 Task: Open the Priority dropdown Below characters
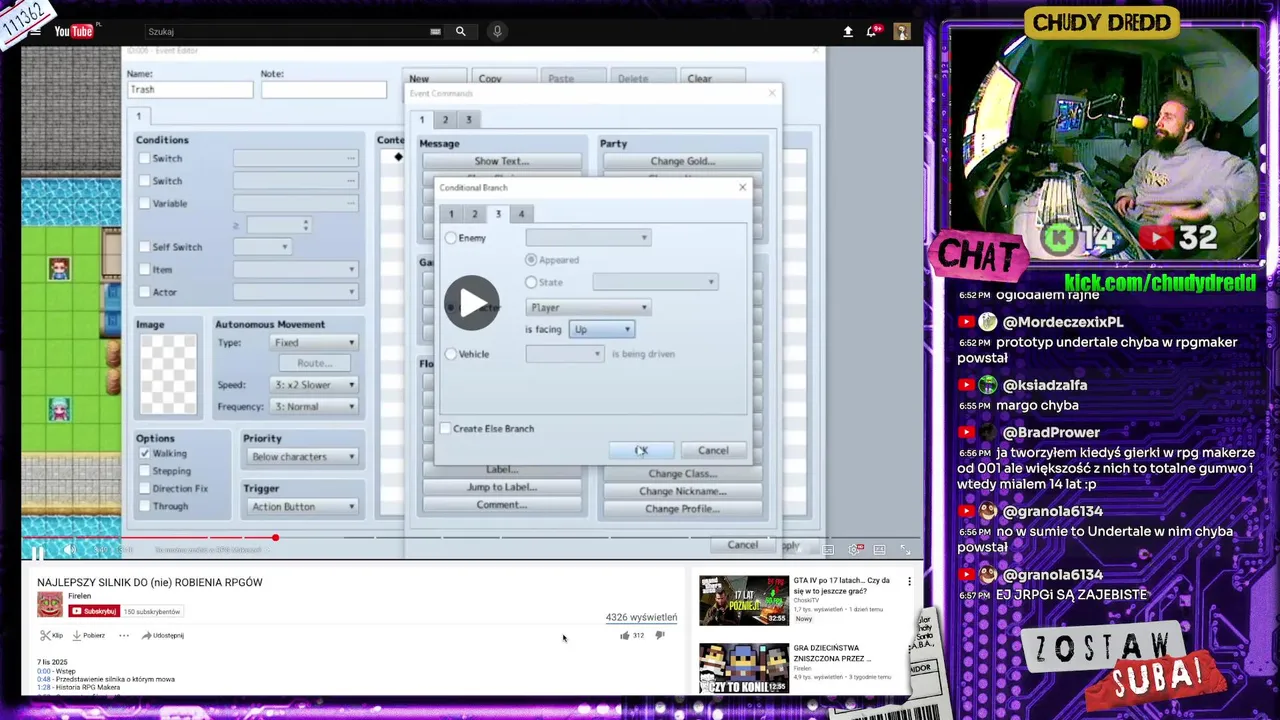point(303,457)
